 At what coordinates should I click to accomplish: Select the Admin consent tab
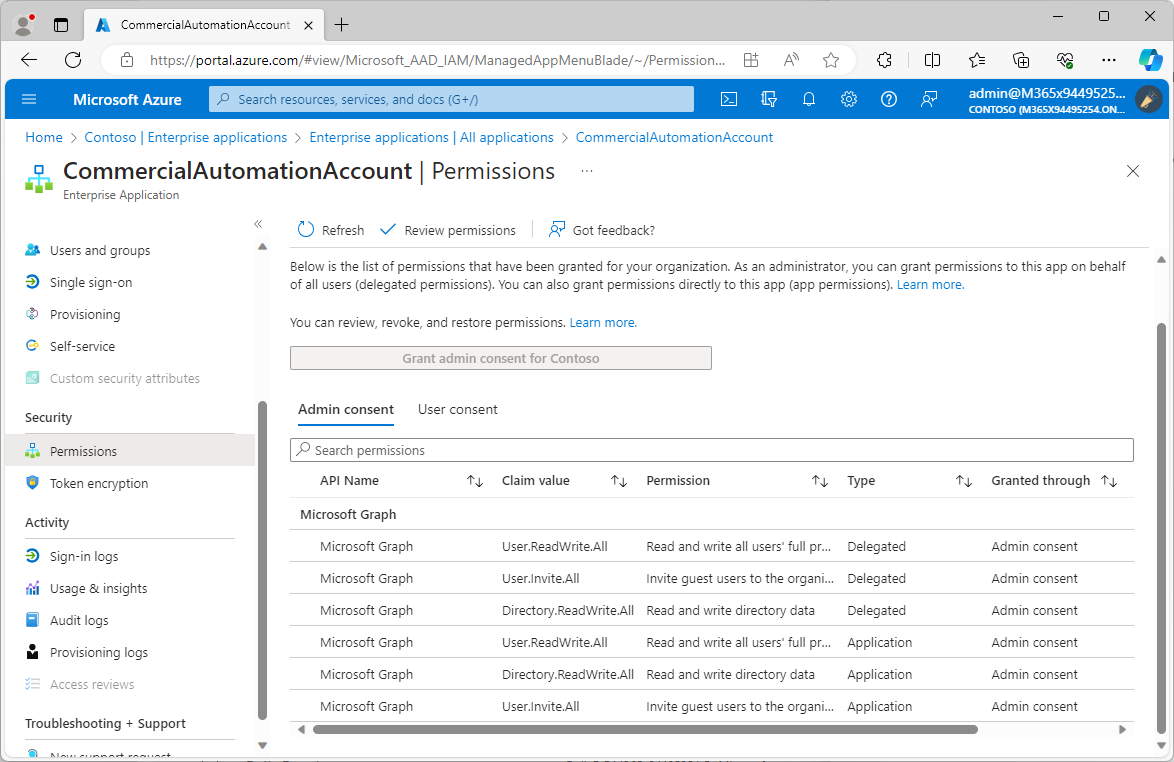pyautogui.click(x=346, y=409)
